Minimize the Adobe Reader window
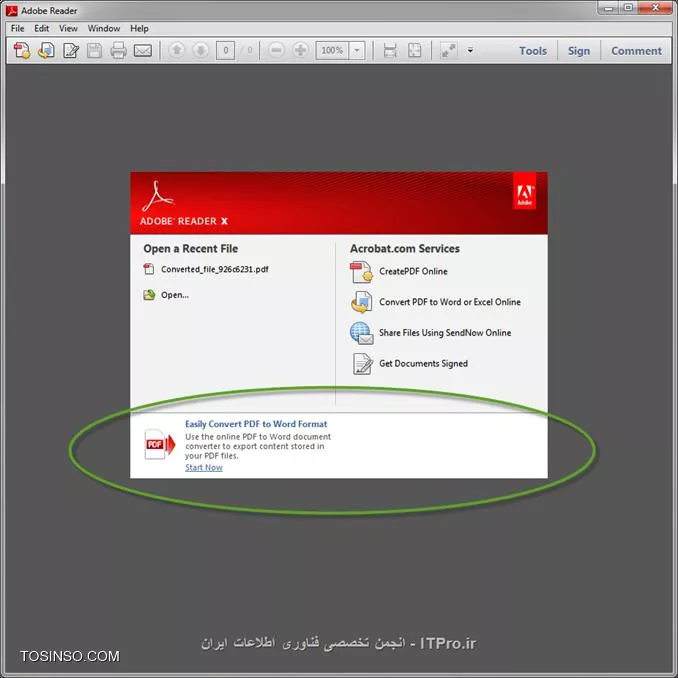The image size is (678, 678). [x=608, y=8]
